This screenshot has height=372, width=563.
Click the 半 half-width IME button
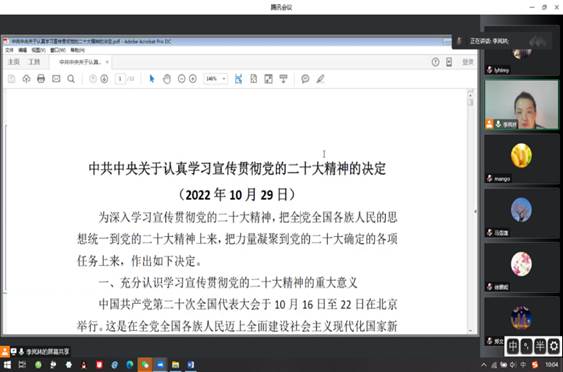coord(540,346)
